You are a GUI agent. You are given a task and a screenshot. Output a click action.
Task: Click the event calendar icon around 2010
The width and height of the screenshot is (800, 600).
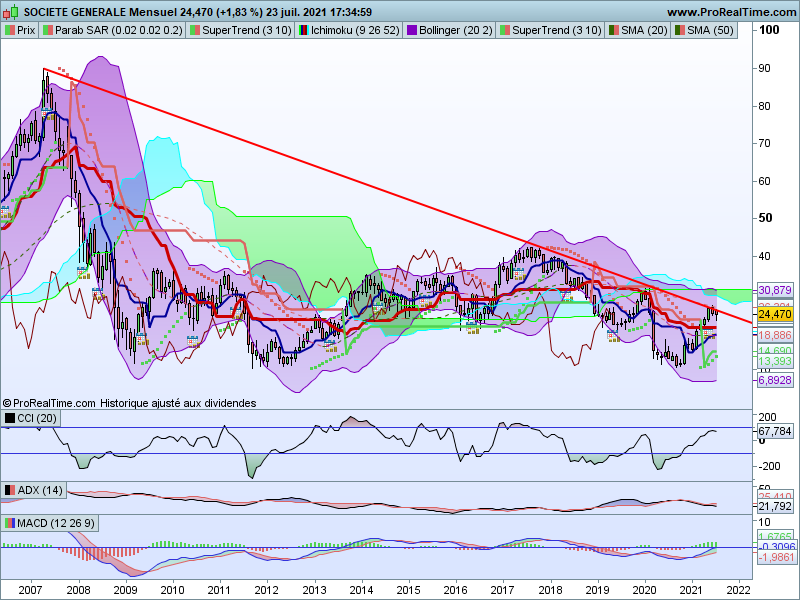pos(192,341)
